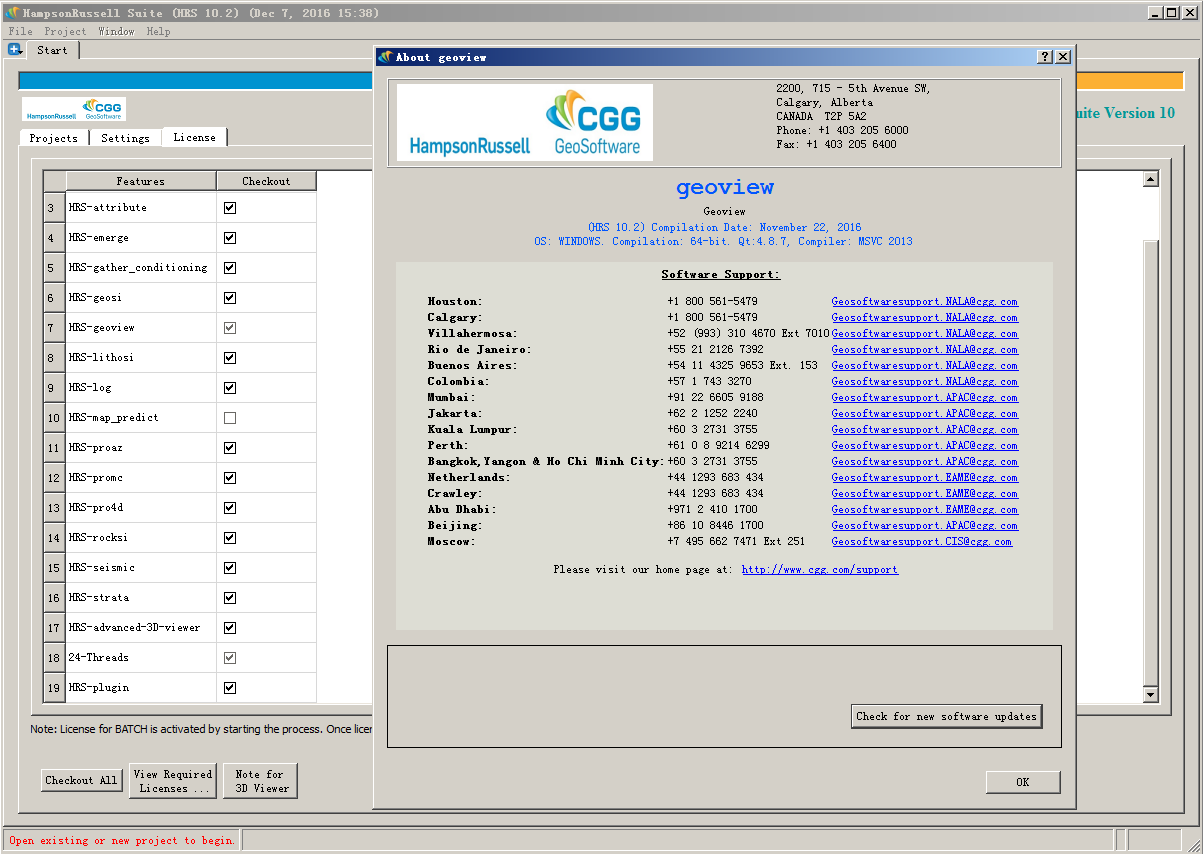Click the Beijing support email link
This screenshot has width=1203, height=854.
click(x=925, y=526)
